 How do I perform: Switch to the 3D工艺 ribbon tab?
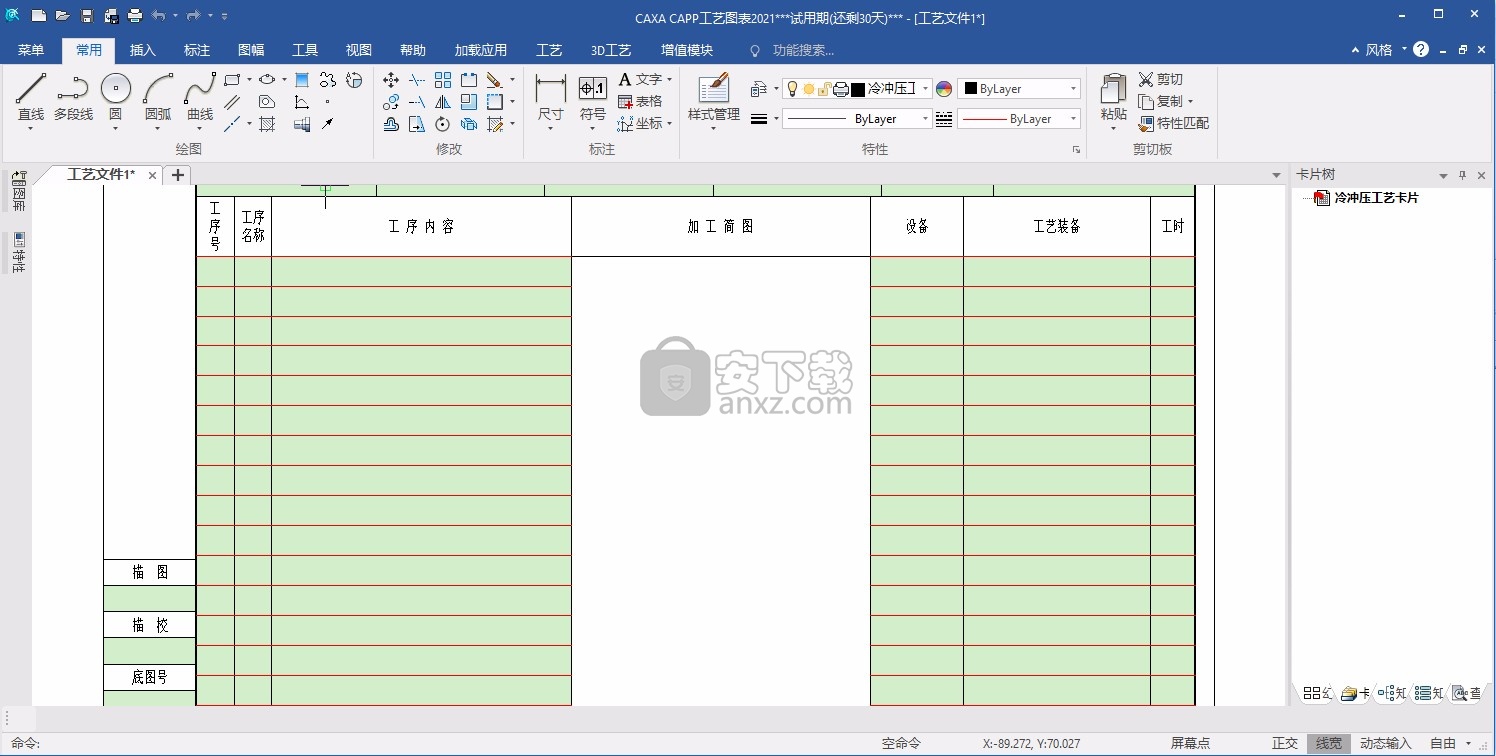coord(611,50)
